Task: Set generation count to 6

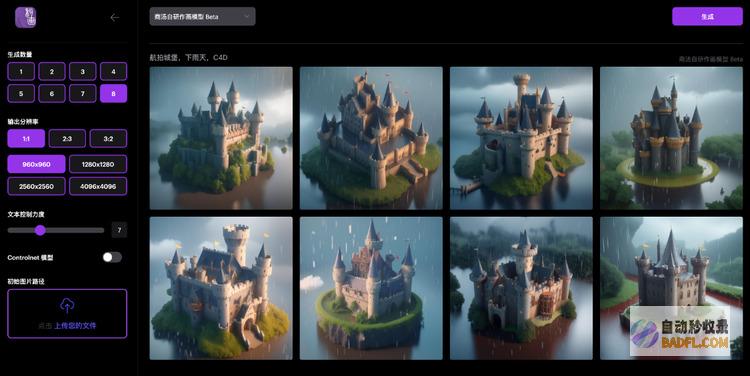Action: pos(52,93)
